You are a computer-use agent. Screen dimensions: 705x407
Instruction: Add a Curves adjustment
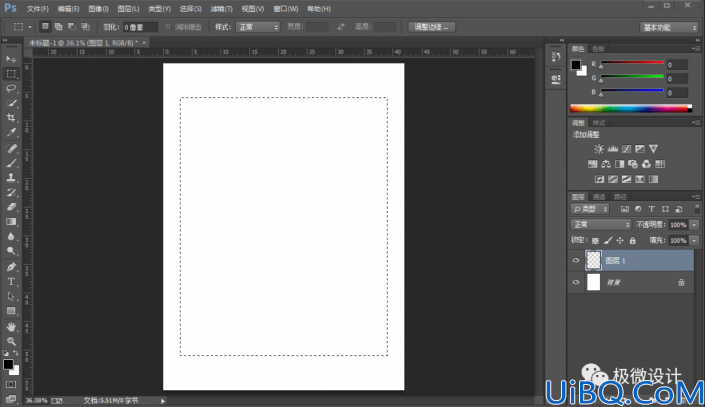click(626, 149)
